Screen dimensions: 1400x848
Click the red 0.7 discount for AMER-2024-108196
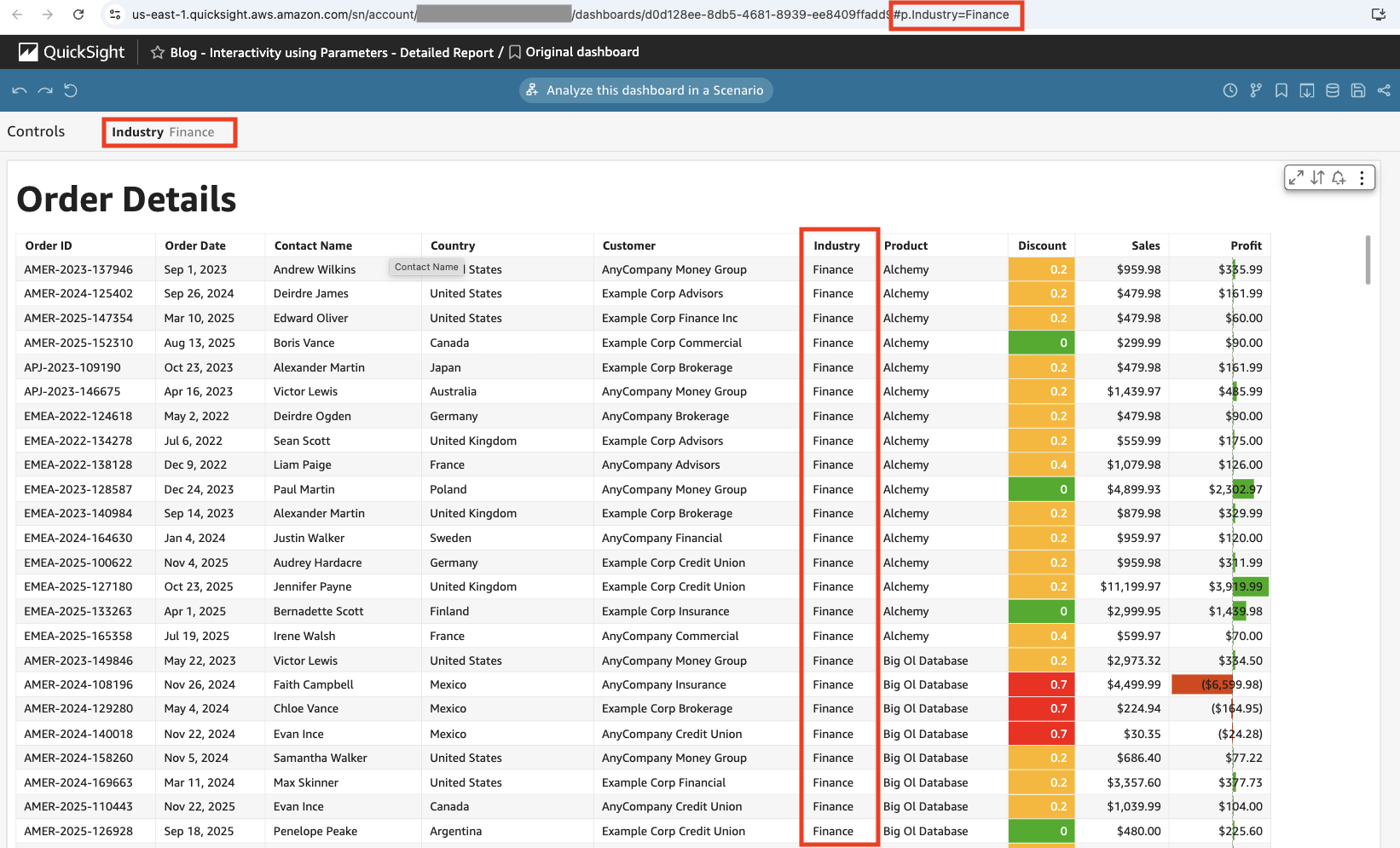1041,684
